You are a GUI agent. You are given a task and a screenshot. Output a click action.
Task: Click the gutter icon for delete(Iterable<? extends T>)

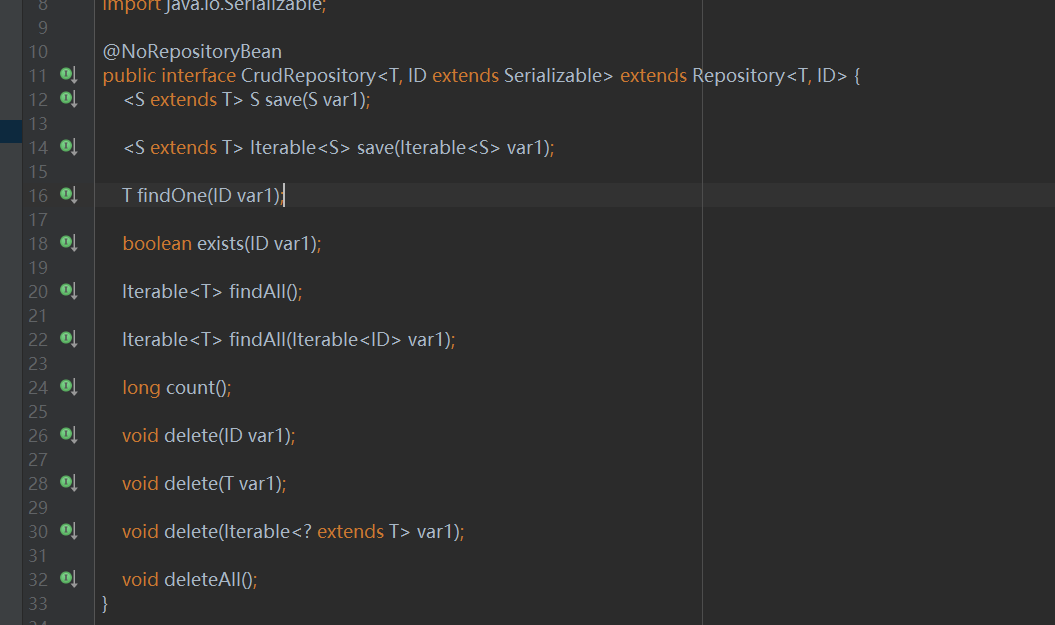(x=68, y=531)
